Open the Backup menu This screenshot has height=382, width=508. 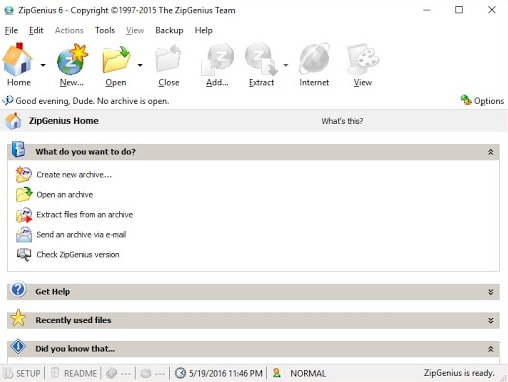point(169,30)
